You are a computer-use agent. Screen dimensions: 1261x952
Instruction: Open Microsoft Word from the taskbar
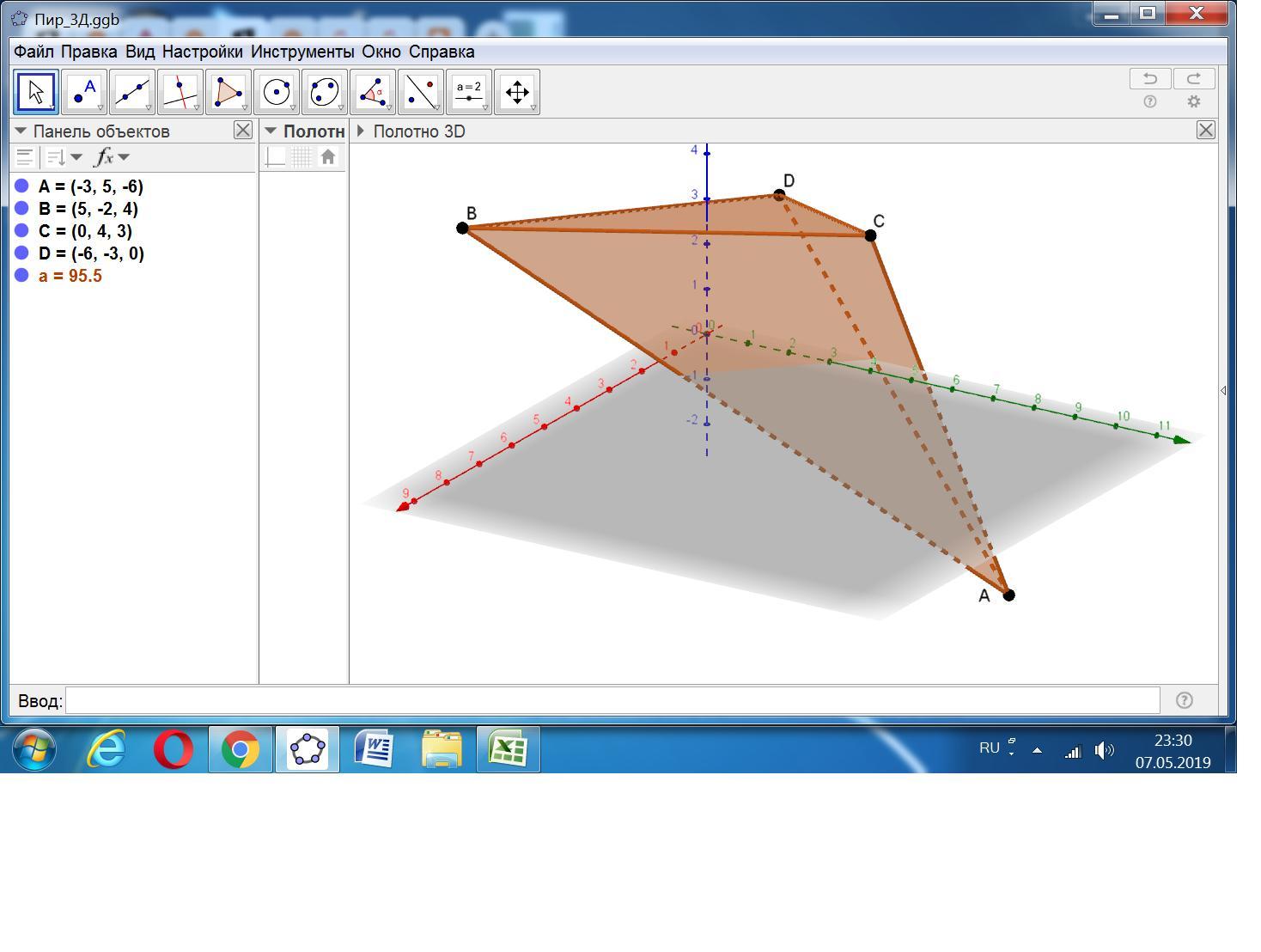(x=375, y=749)
